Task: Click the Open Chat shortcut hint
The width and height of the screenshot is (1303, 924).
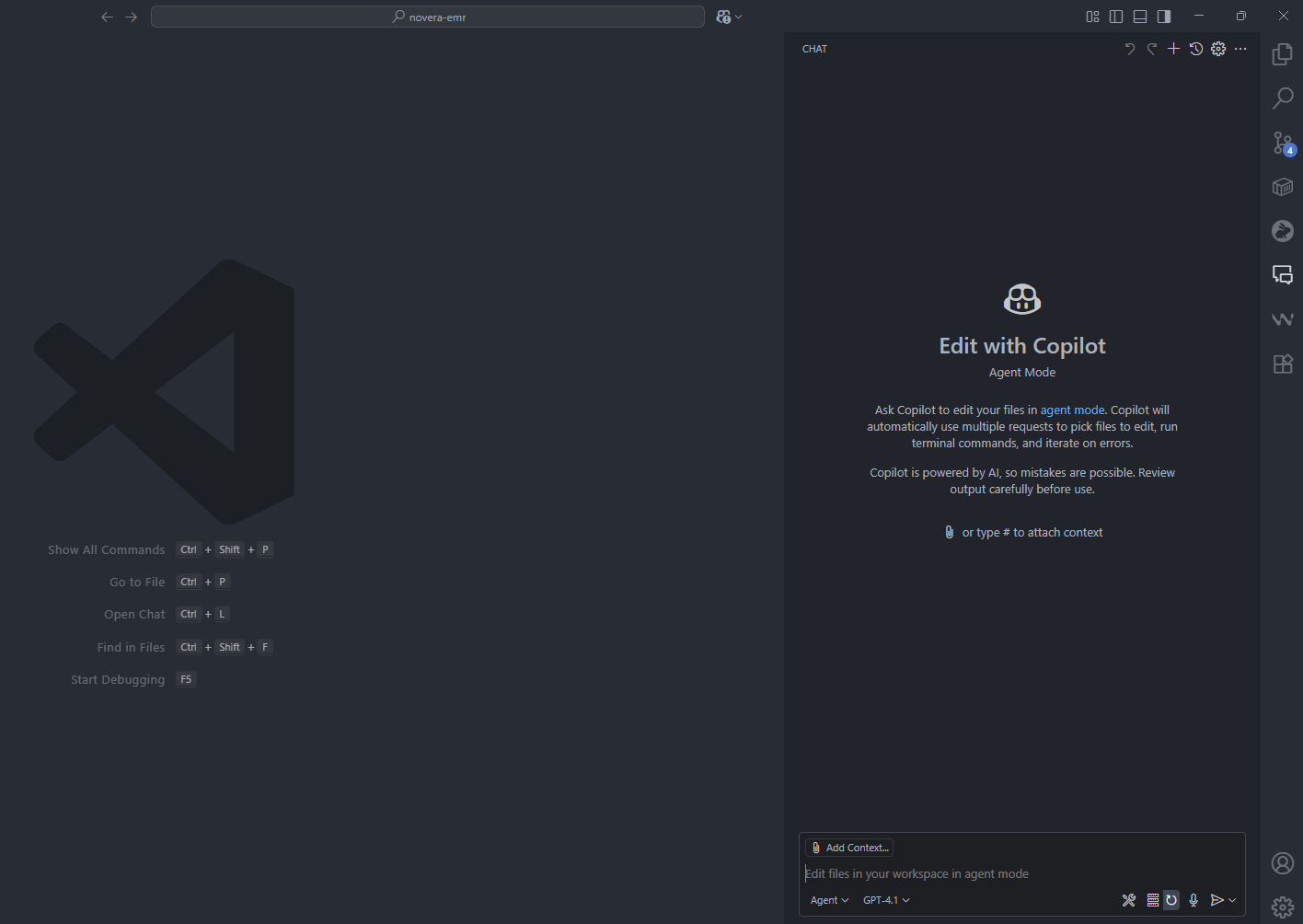Action: [167, 614]
